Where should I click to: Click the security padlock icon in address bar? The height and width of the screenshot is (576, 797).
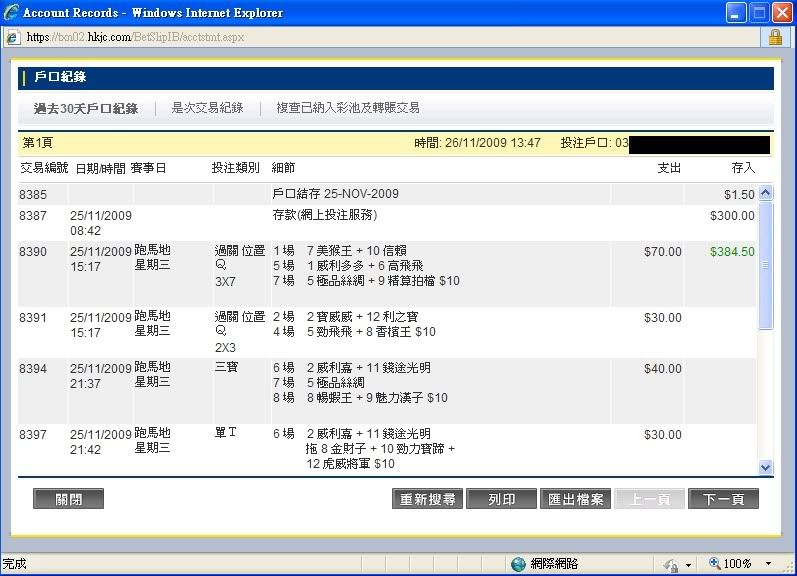pyautogui.click(x=774, y=37)
